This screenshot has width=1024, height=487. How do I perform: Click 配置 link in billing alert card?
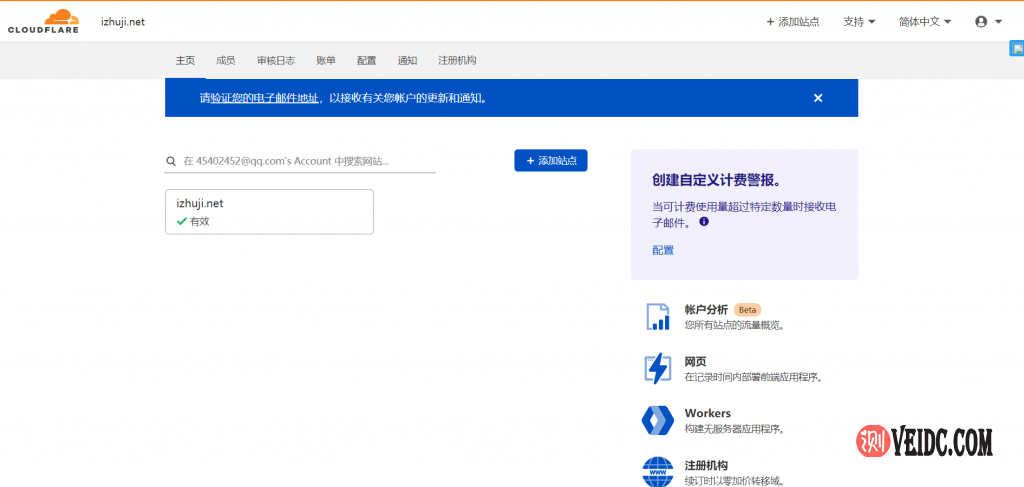(x=663, y=250)
